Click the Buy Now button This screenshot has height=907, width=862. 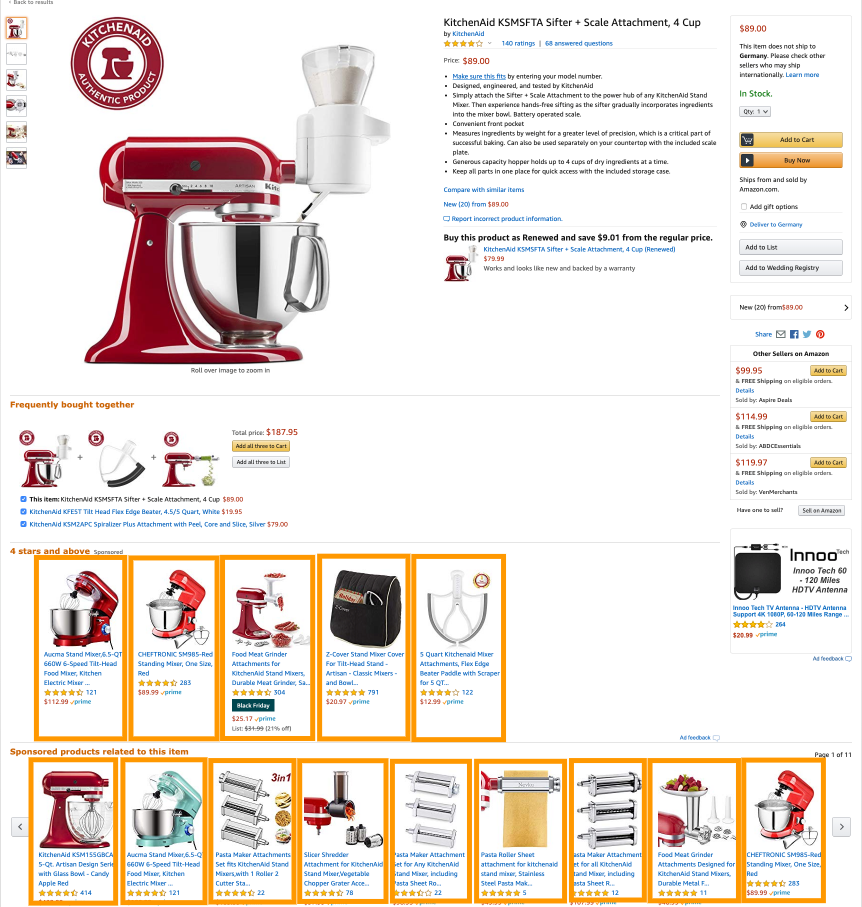(790, 160)
